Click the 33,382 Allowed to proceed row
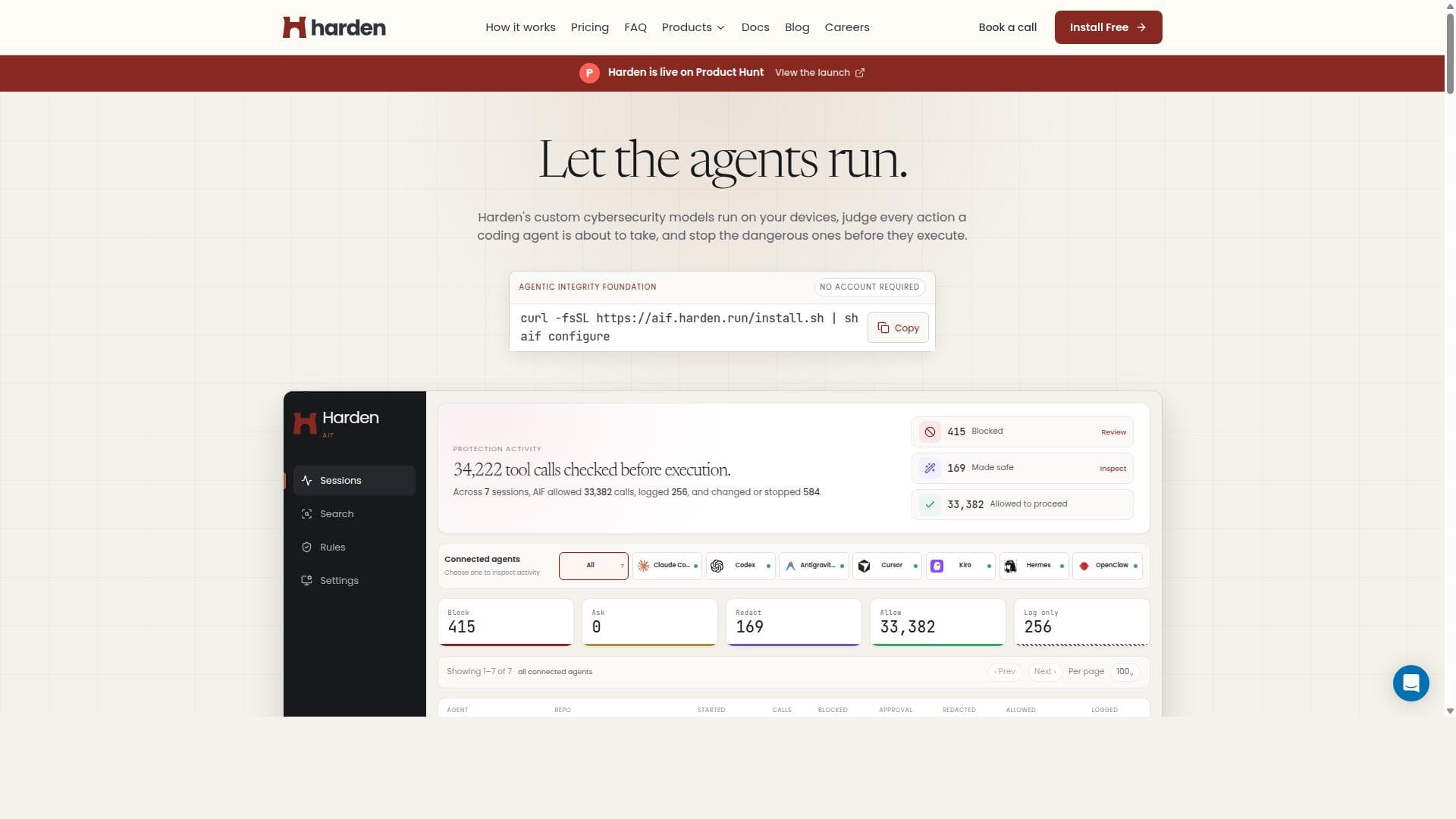The width and height of the screenshot is (1456, 819). point(1022,504)
